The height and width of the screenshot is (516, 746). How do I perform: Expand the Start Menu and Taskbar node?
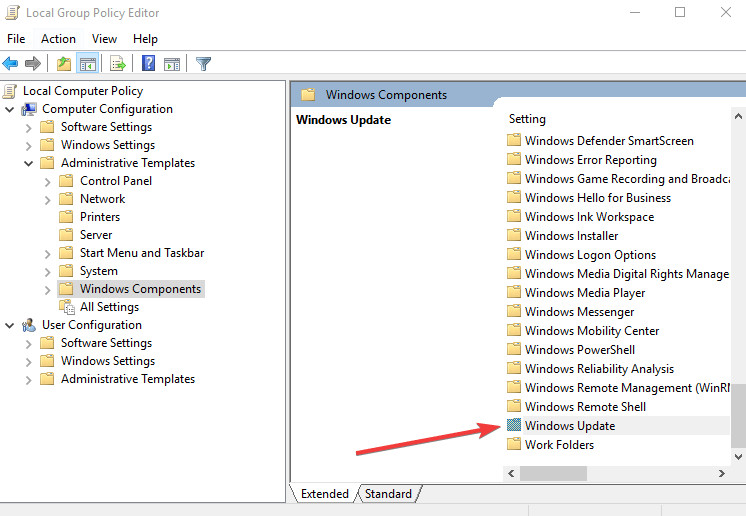click(x=48, y=254)
